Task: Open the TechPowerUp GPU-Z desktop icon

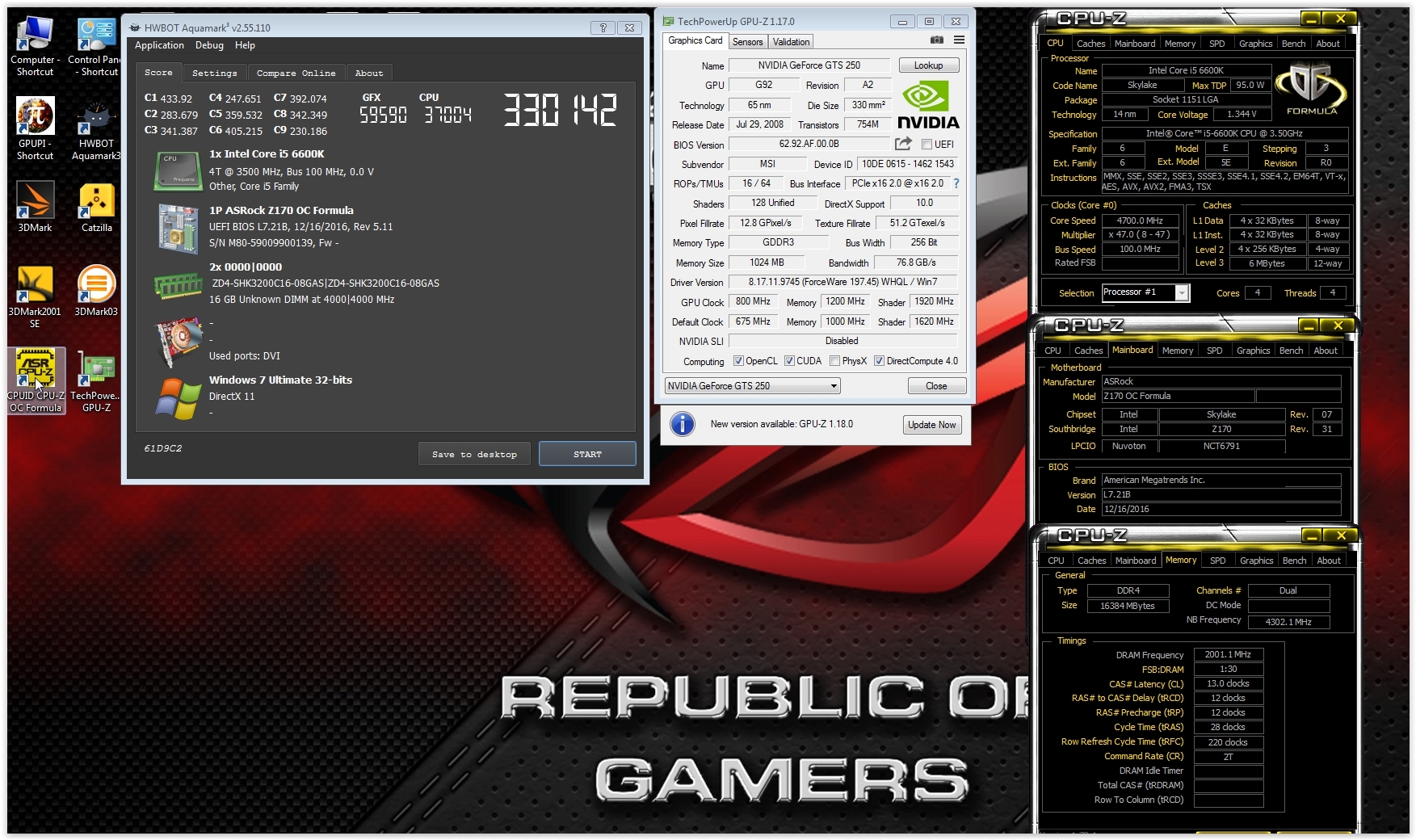Action: (96, 380)
